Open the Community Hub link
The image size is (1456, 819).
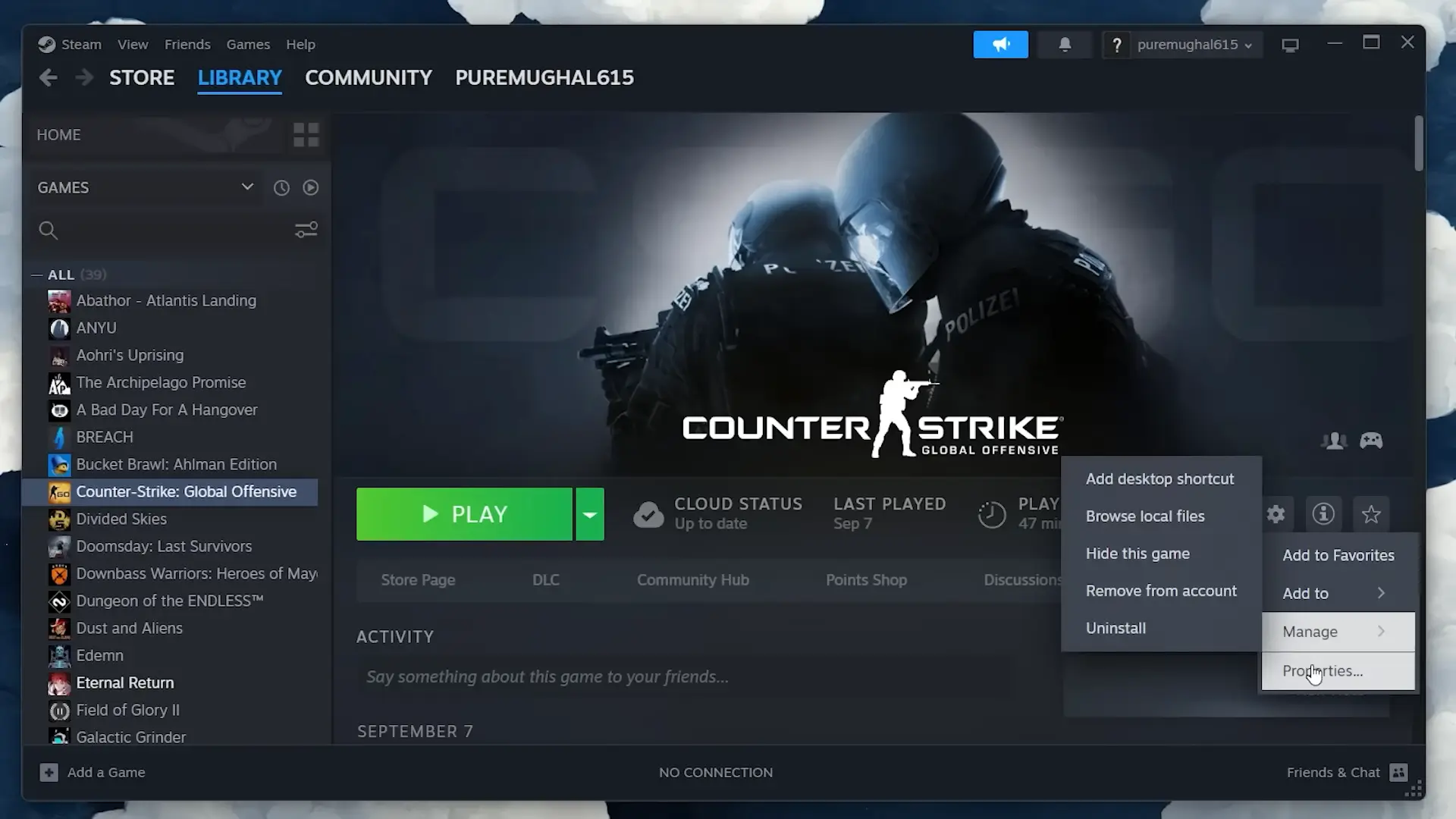coord(693,580)
